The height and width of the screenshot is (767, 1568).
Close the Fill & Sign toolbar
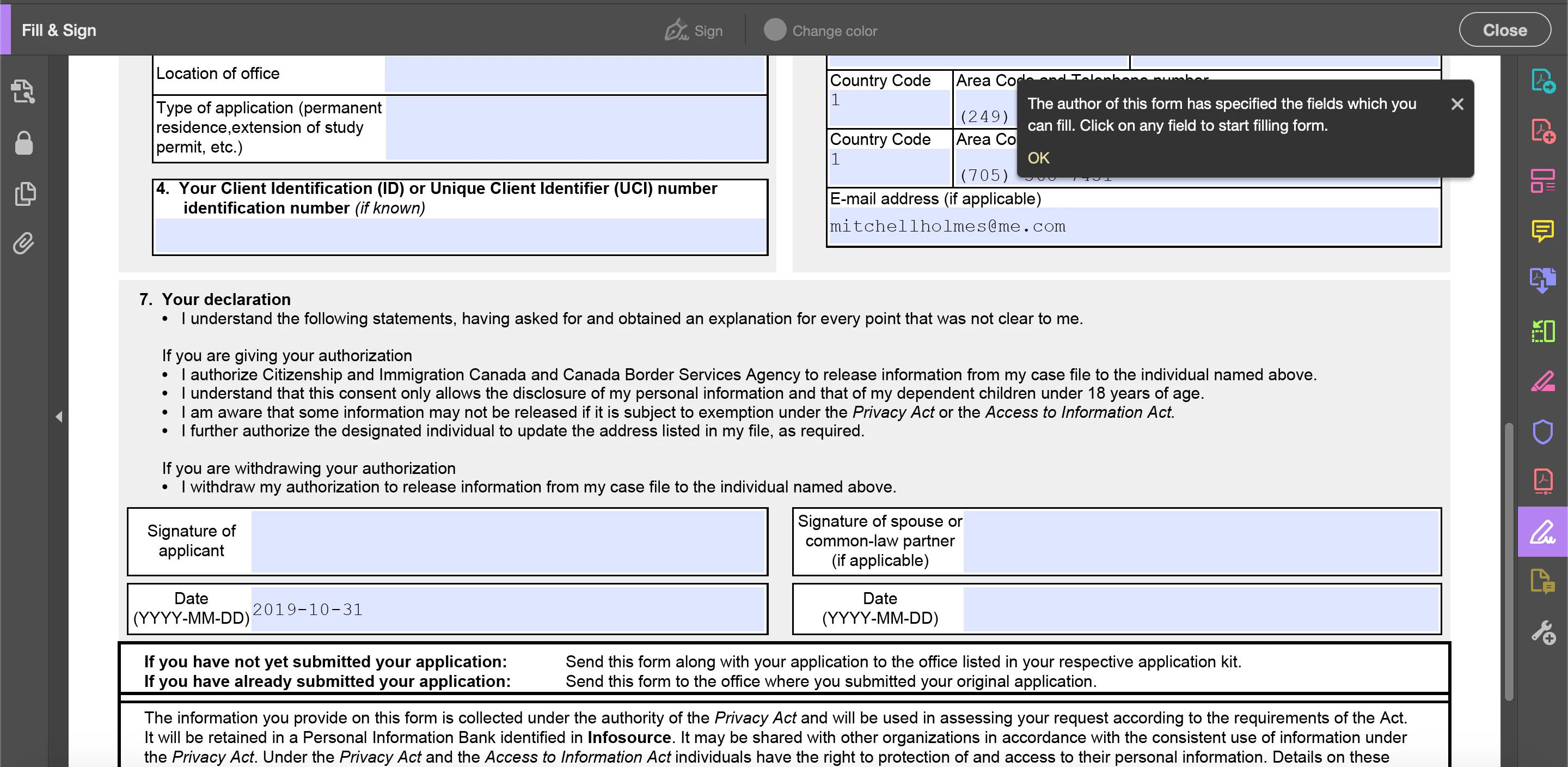point(1504,30)
